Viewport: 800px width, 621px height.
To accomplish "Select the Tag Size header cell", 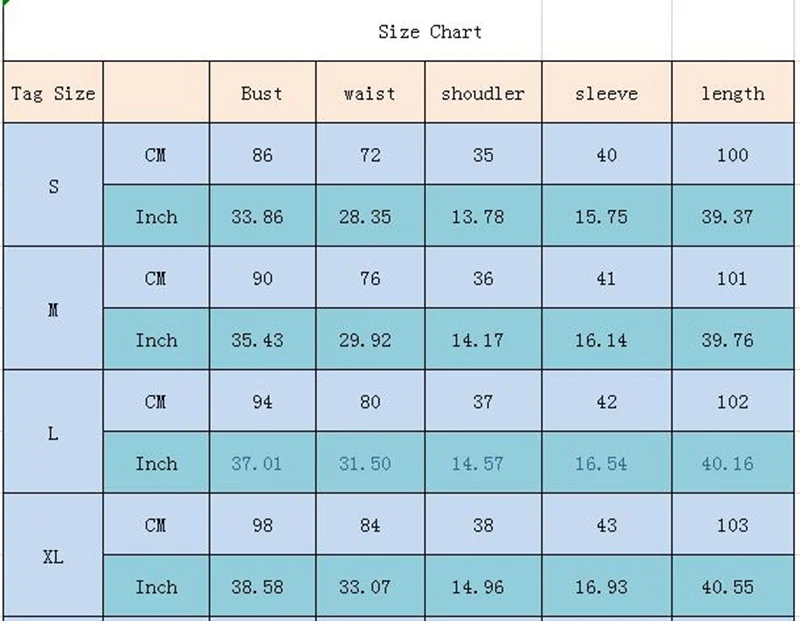I will (53, 92).
